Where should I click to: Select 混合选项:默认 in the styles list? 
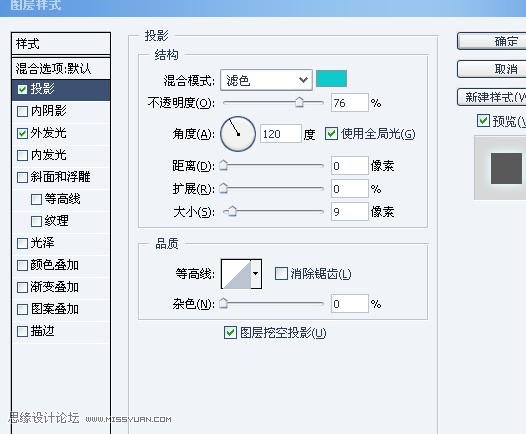61,69
